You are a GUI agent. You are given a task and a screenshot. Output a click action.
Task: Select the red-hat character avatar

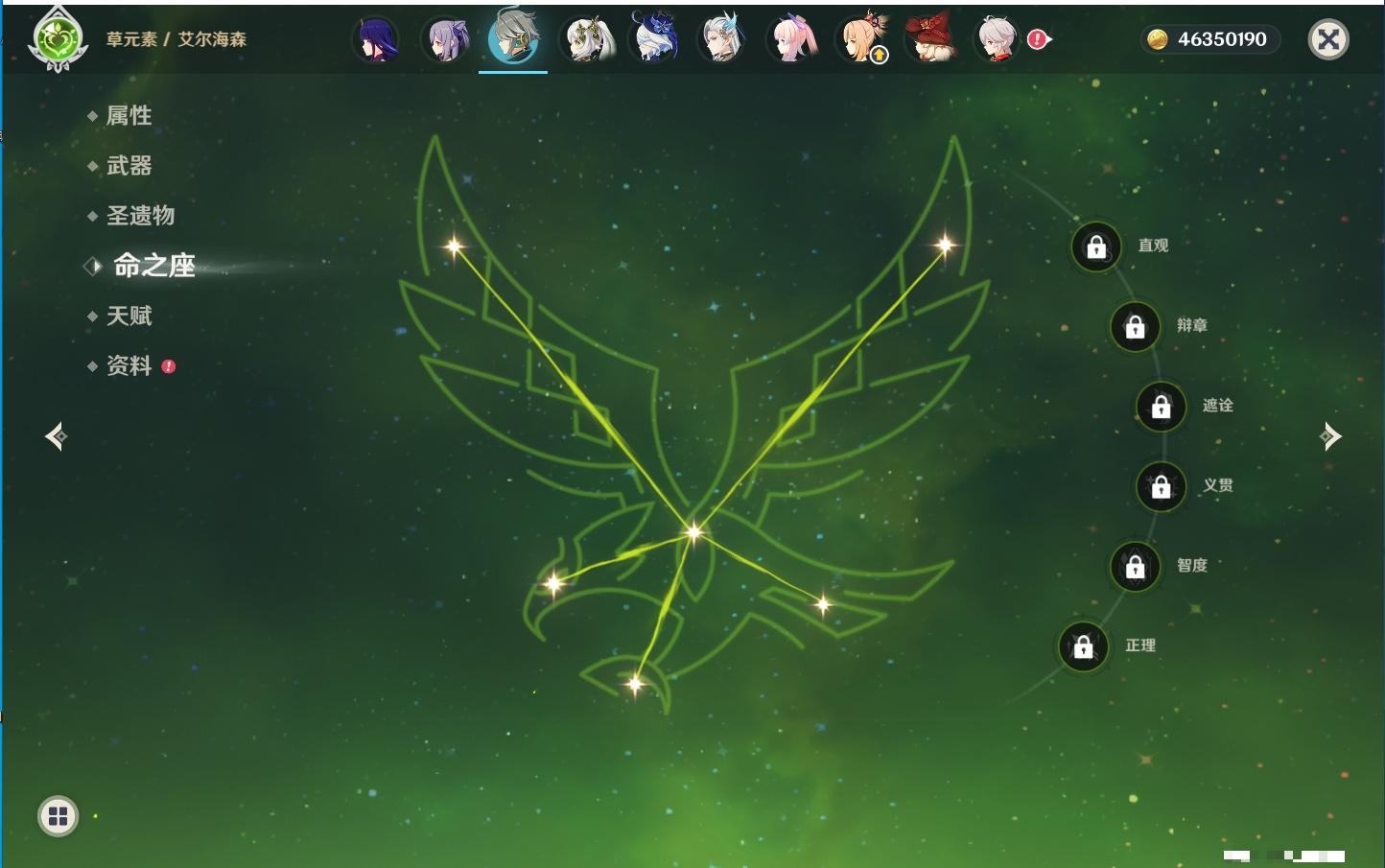click(930, 40)
